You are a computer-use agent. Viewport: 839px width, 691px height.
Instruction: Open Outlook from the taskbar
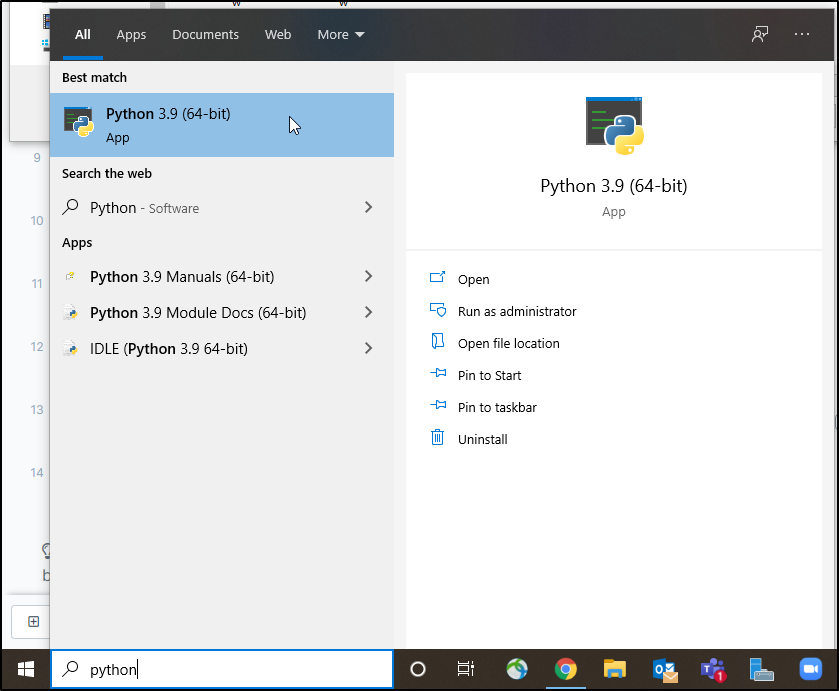(664, 669)
